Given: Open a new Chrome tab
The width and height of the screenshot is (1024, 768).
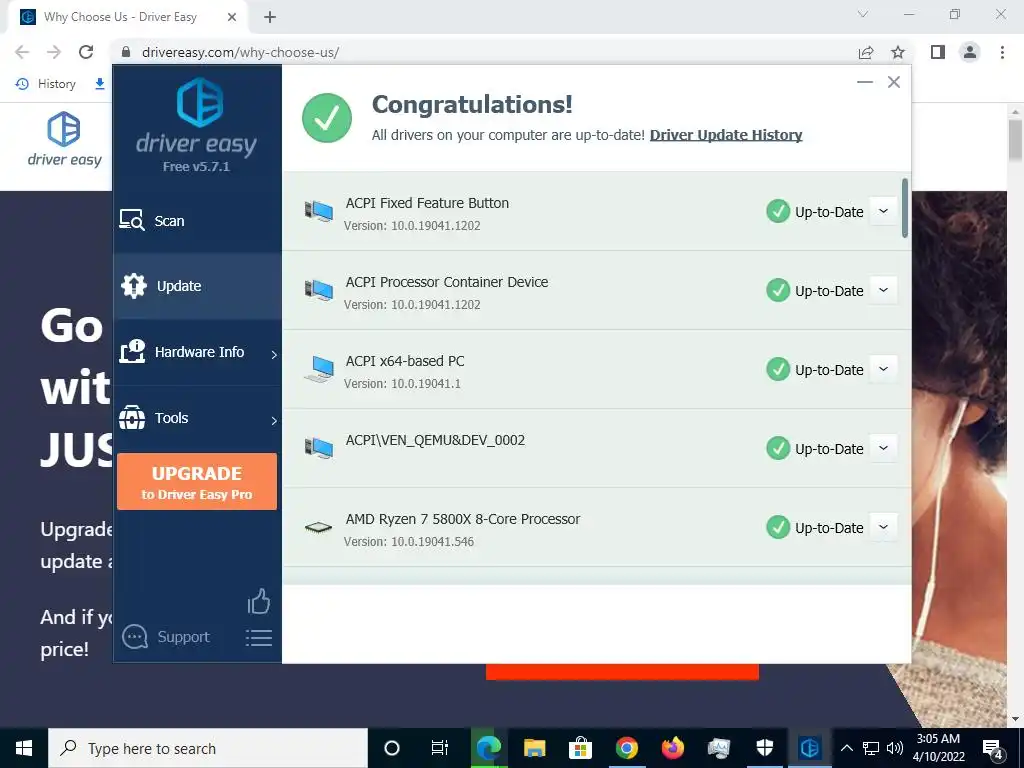Looking at the screenshot, I should tap(270, 17).
